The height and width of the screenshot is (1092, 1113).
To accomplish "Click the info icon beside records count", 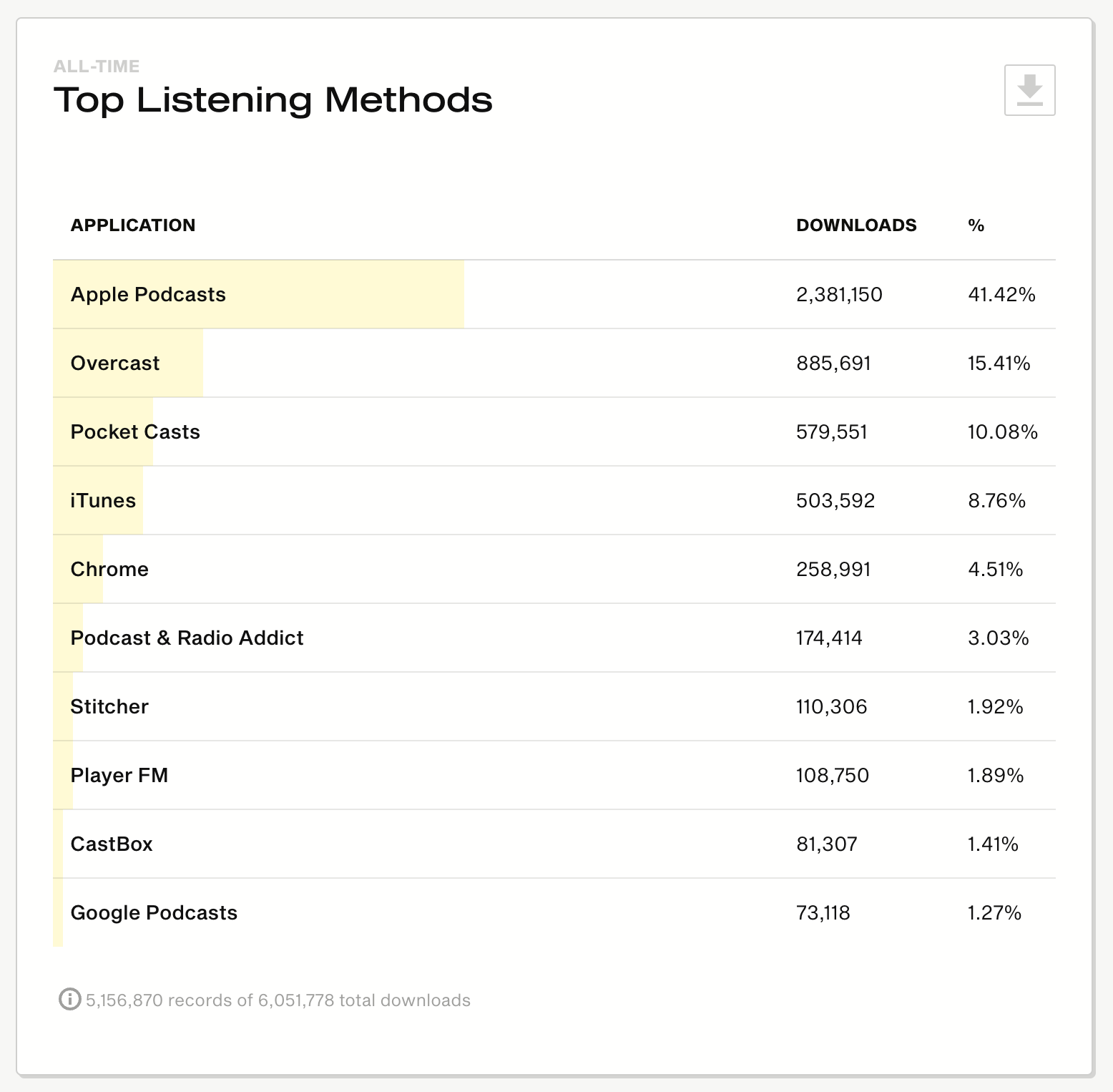I will [69, 999].
